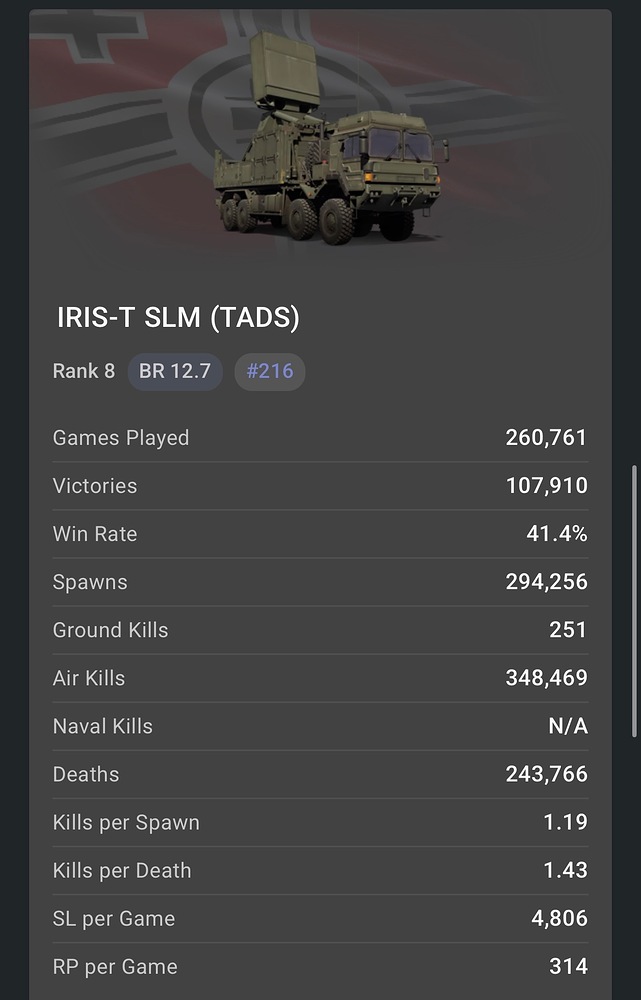The height and width of the screenshot is (1000, 641).
Task: Select the SL per Game label
Action: (114, 918)
